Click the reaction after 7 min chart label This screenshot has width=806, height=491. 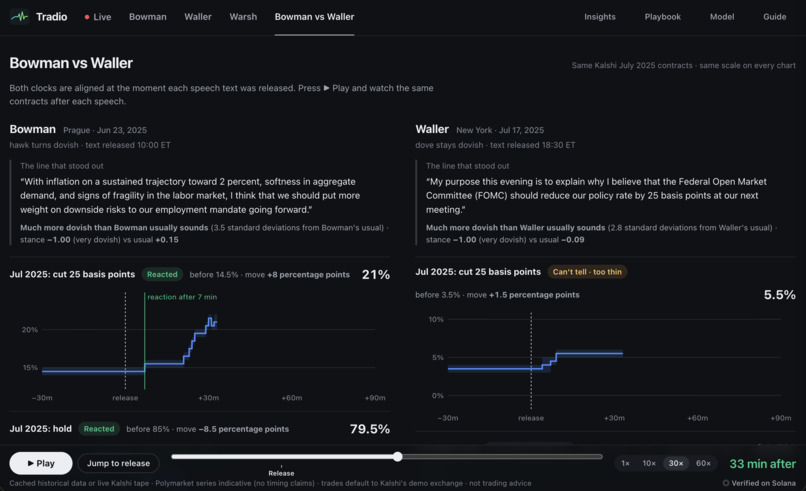tap(182, 297)
